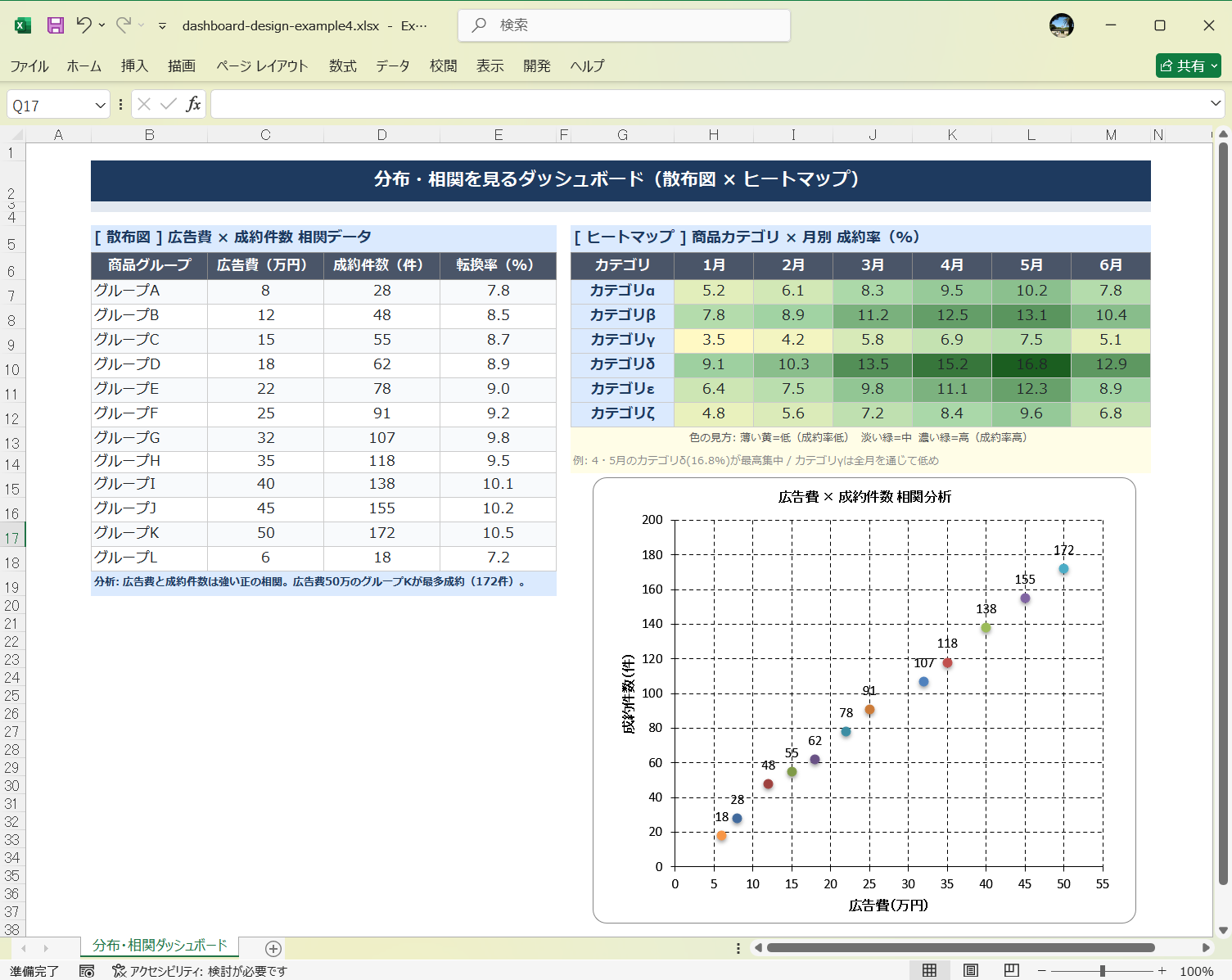Click the pale yellow heatmap cell 3.5
The image size is (1232, 980).
[x=714, y=340]
